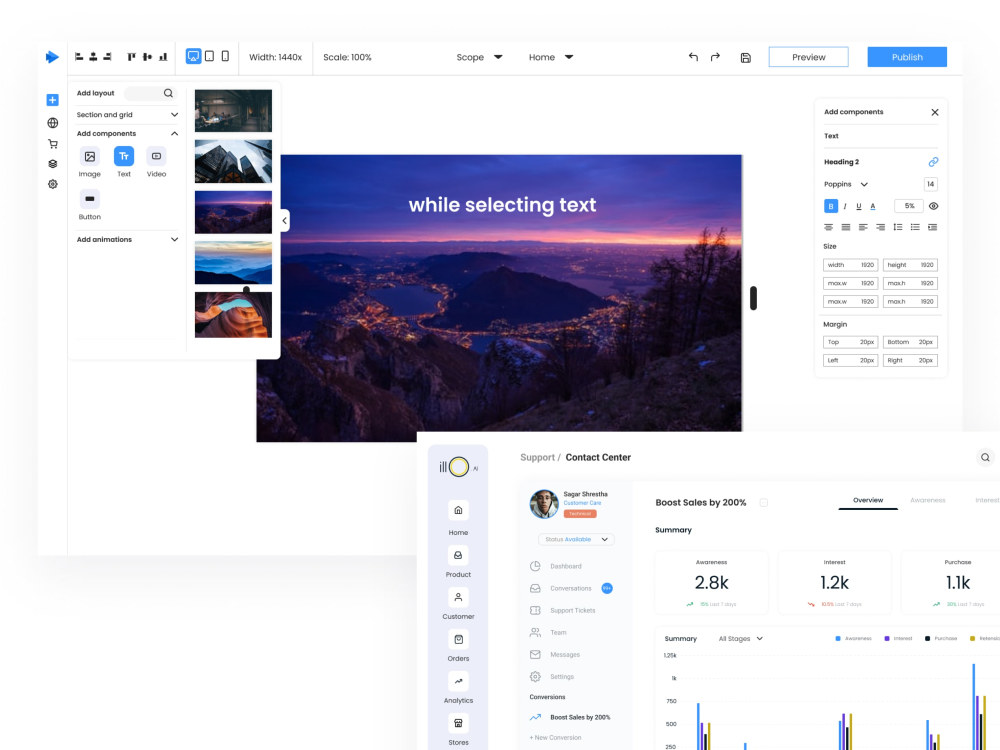1000x750 pixels.
Task: Toggle italic formatting in text panel
Action: coord(845,206)
